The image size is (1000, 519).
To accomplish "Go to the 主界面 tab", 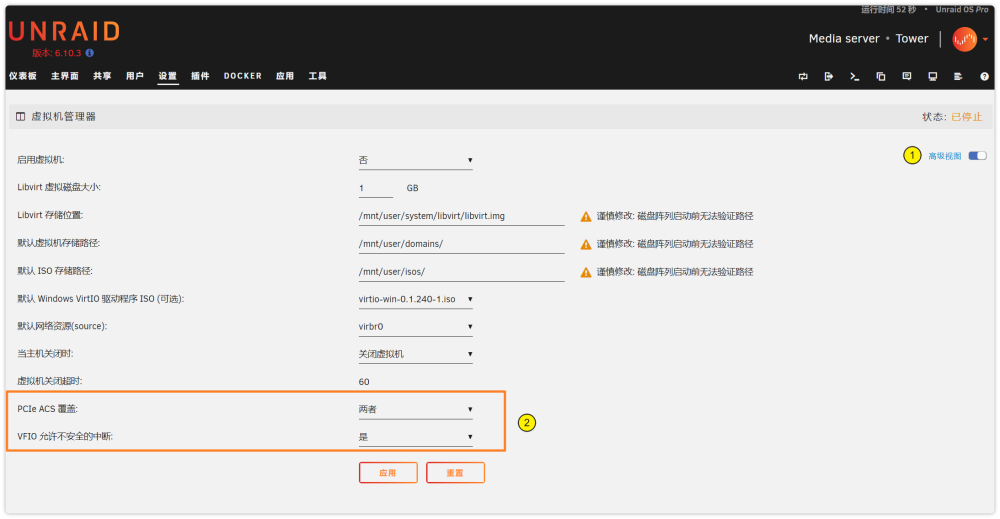I will [64, 76].
